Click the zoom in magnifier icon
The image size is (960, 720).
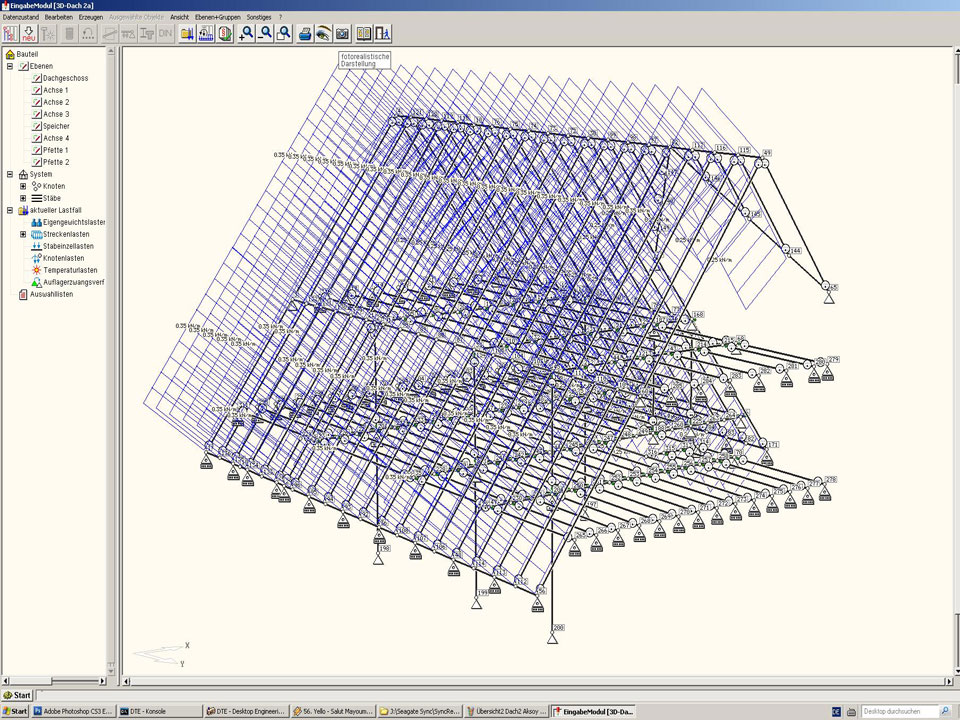(246, 33)
